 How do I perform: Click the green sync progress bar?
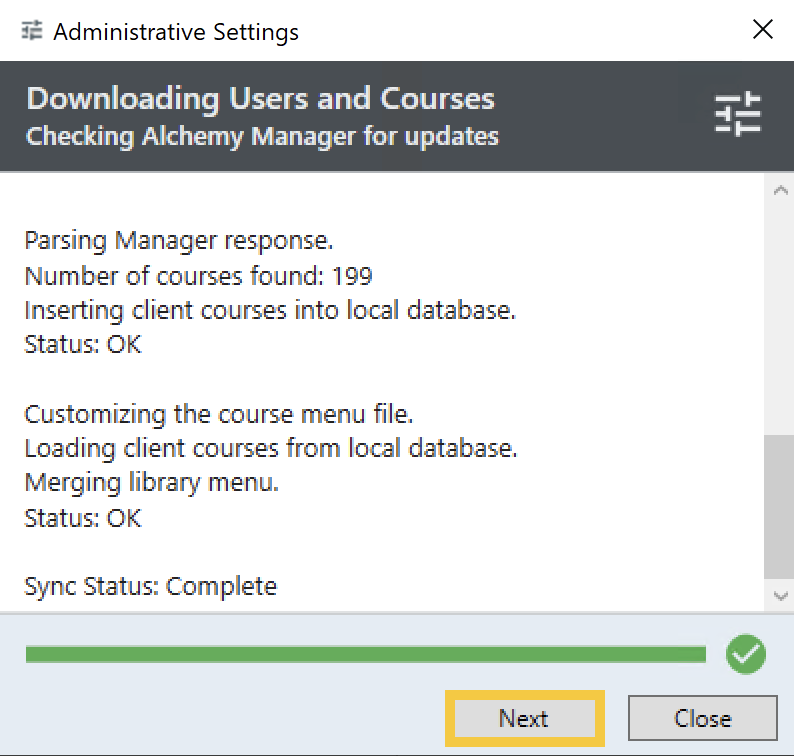click(365, 655)
